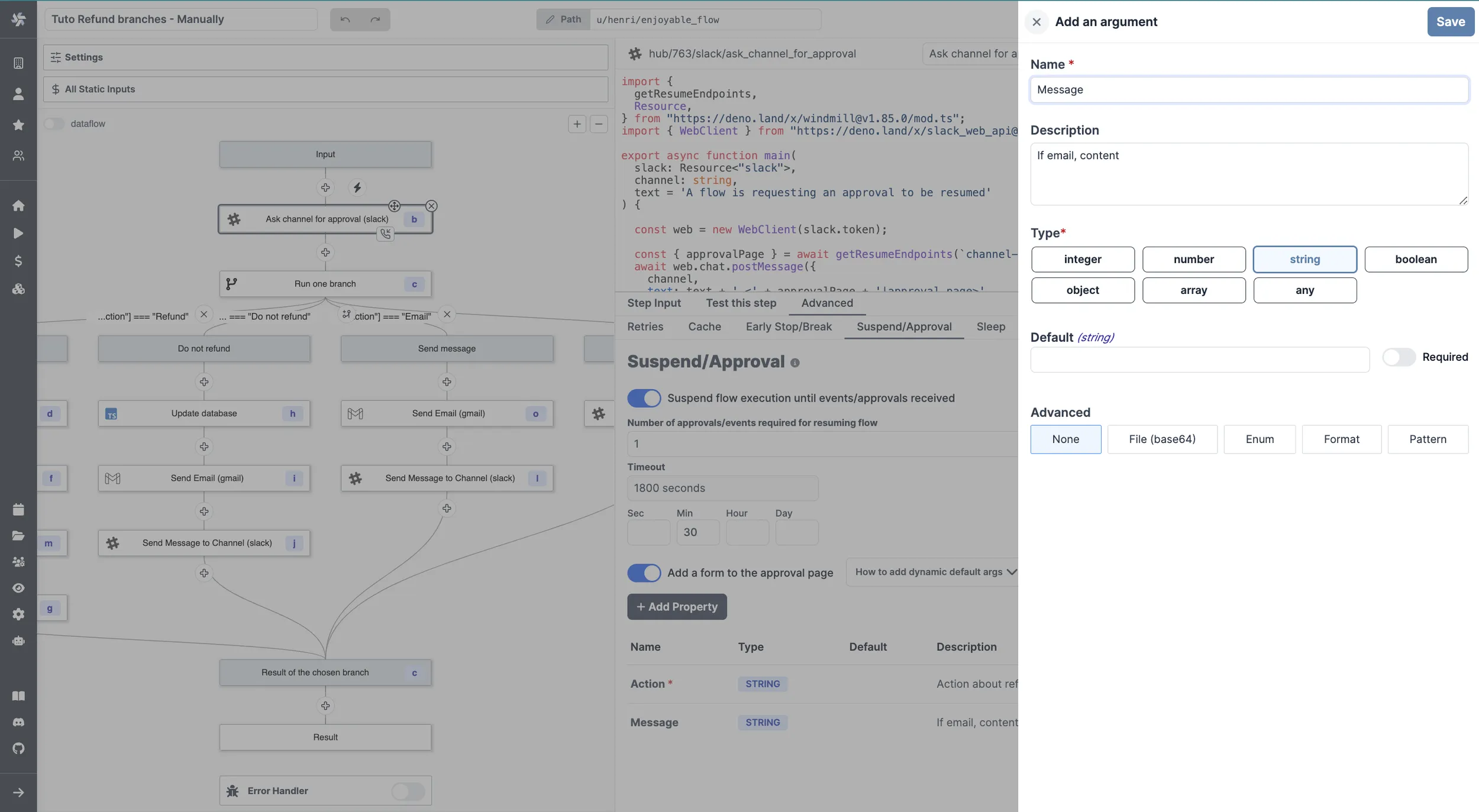Switch to the Suspend/Approval tab
This screenshot has width=1479, height=812.
pyautogui.click(x=904, y=326)
